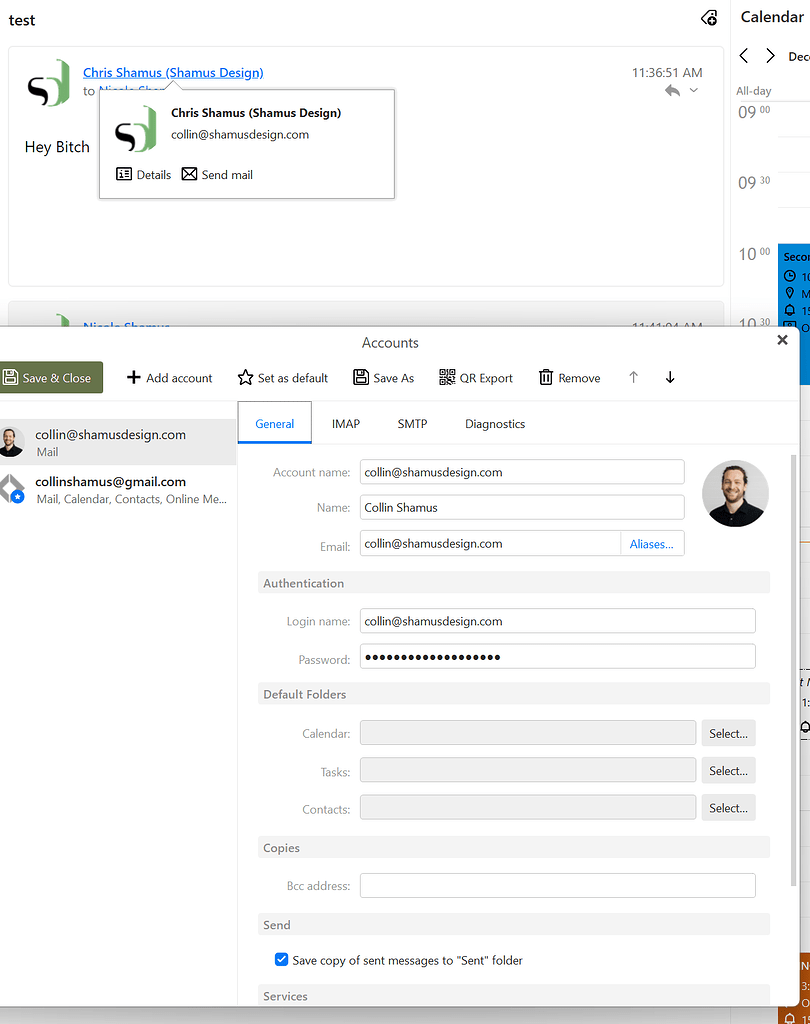Navigate calendar to the previous period
This screenshot has width=810, height=1024.
click(743, 56)
